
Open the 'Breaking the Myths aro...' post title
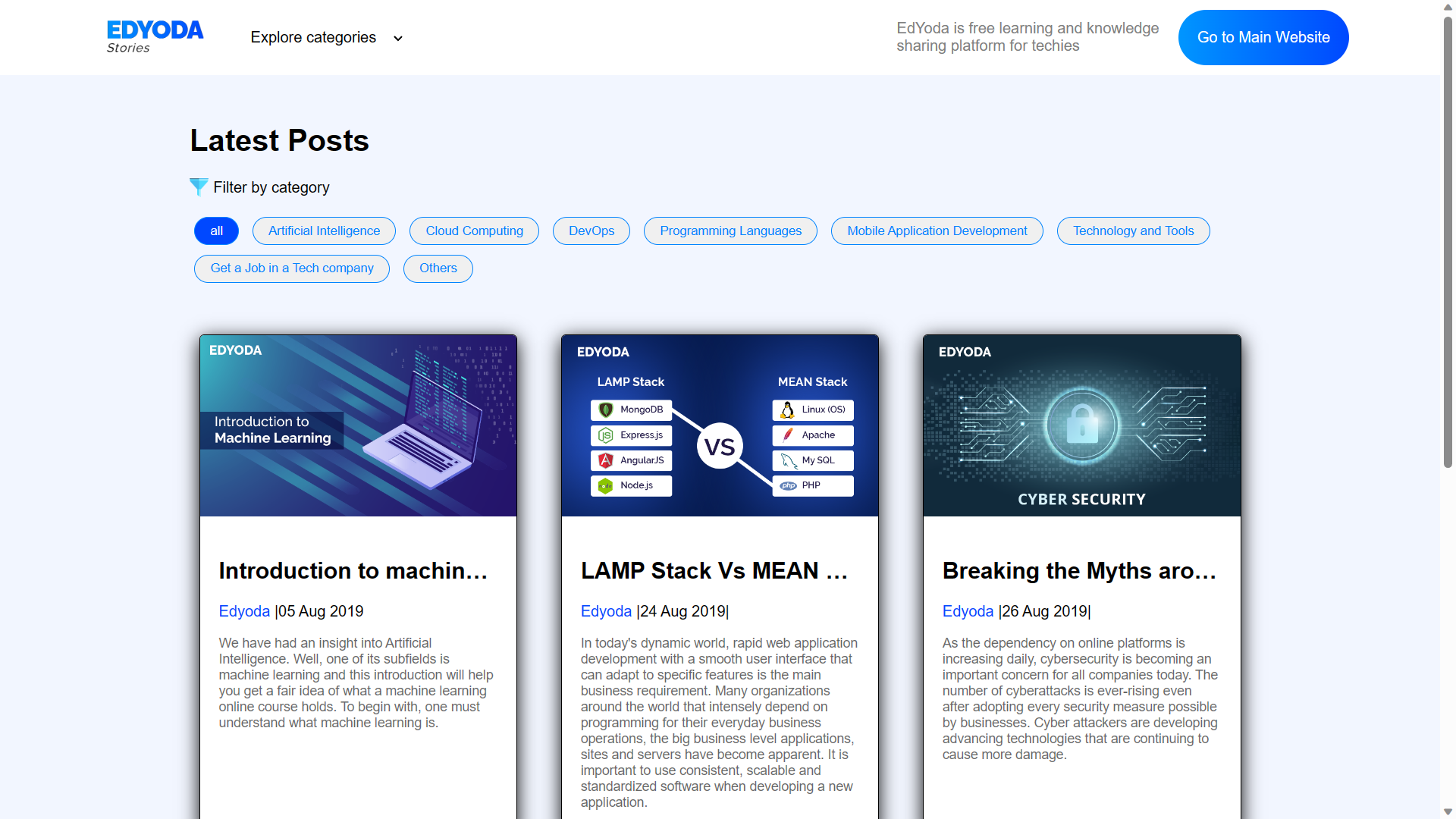pos(1078,571)
